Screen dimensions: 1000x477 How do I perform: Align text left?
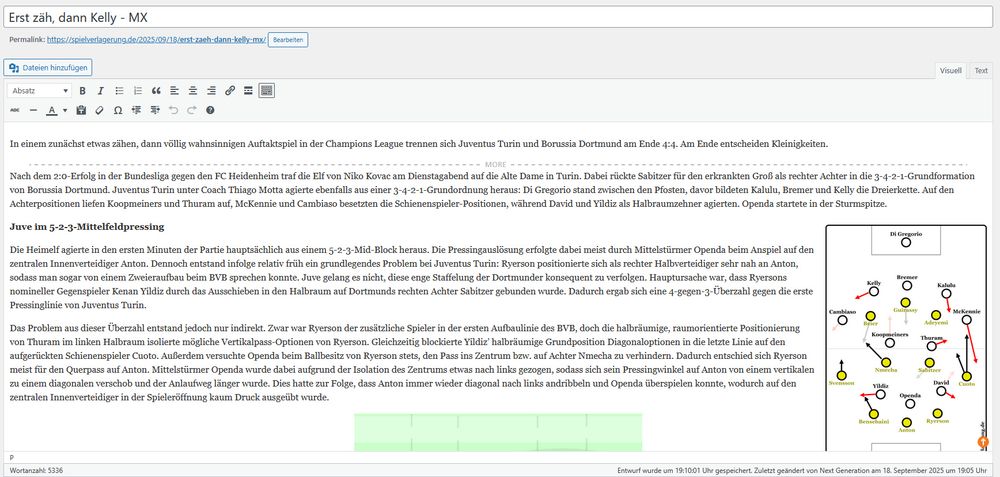(174, 91)
